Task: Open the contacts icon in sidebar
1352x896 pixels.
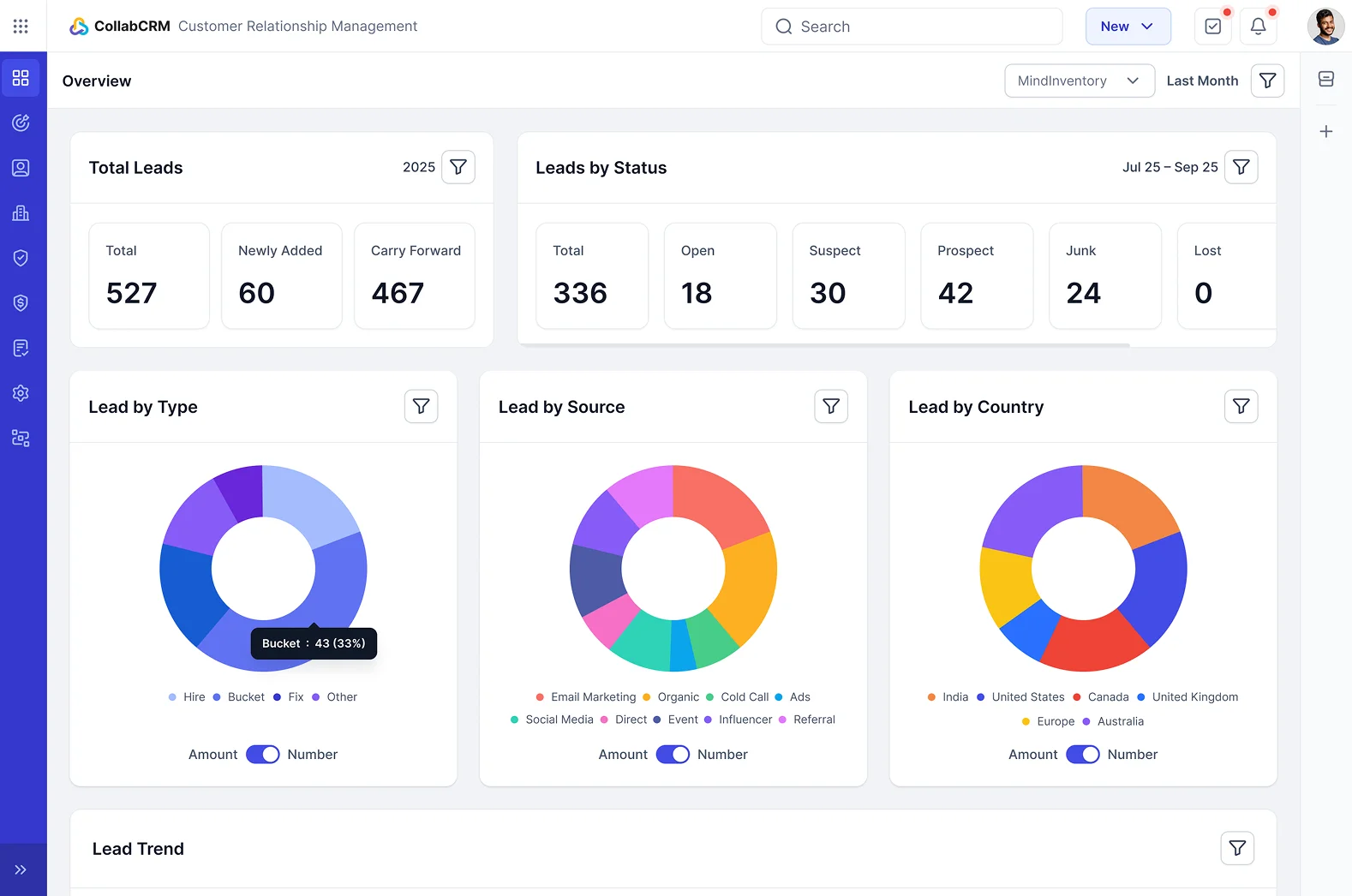Action: click(x=21, y=168)
